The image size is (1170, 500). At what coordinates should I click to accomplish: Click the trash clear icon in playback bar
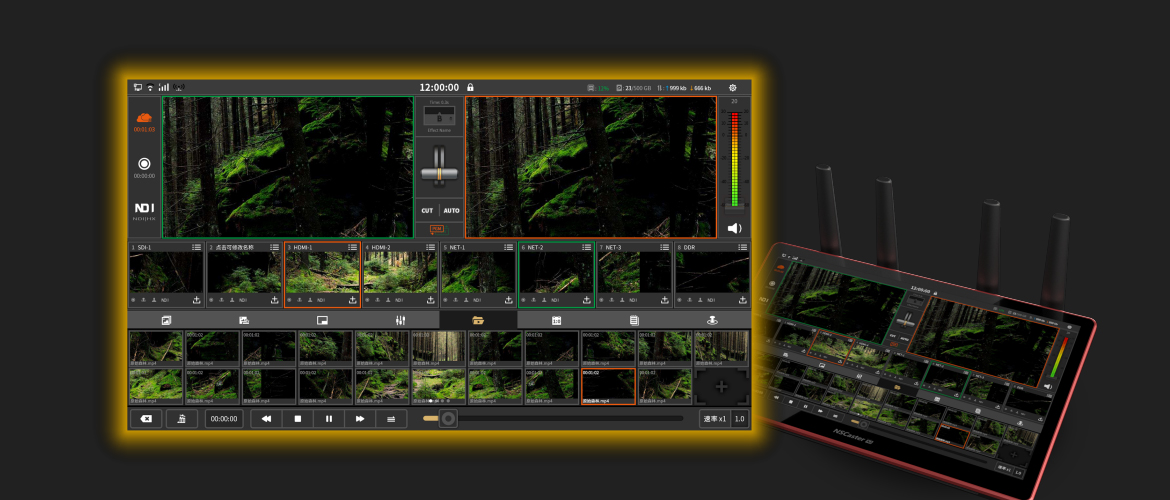click(181, 419)
